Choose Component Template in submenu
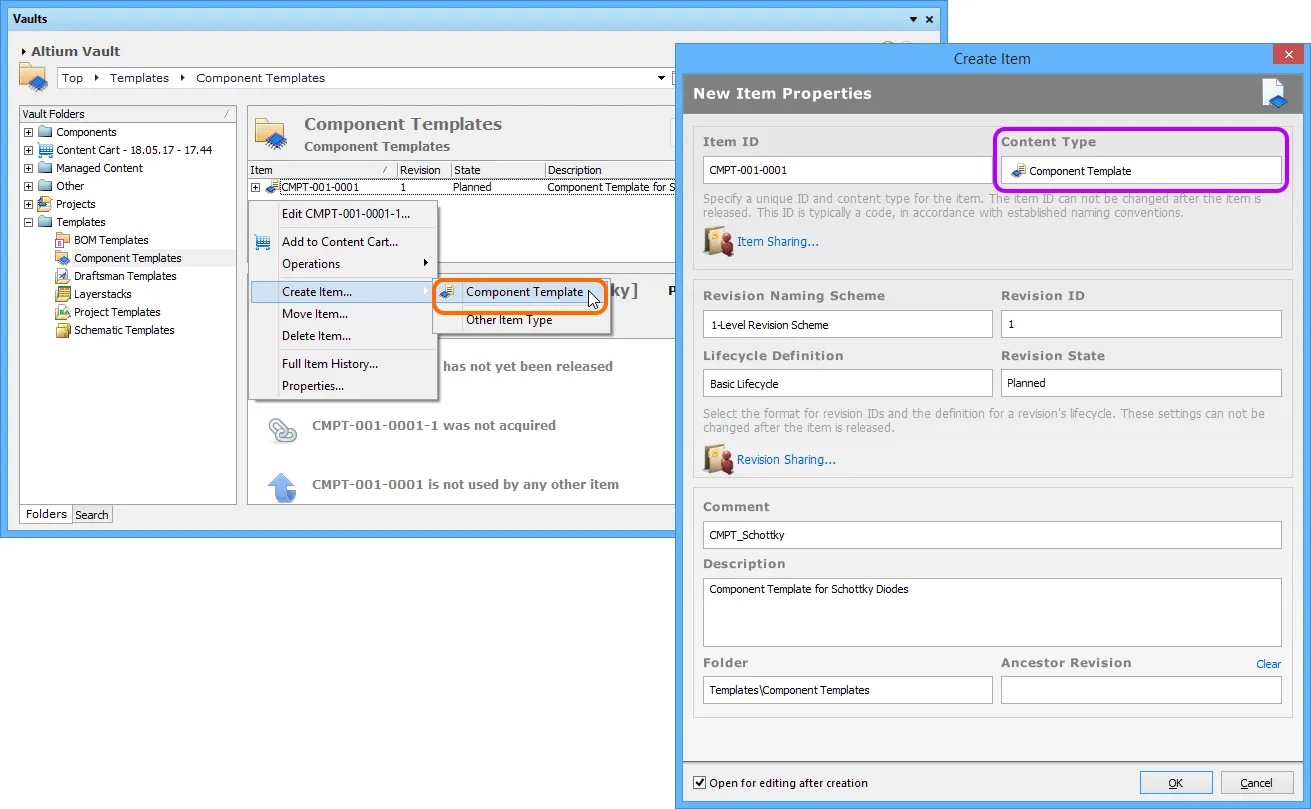The height and width of the screenshot is (809, 1311). tap(520, 292)
